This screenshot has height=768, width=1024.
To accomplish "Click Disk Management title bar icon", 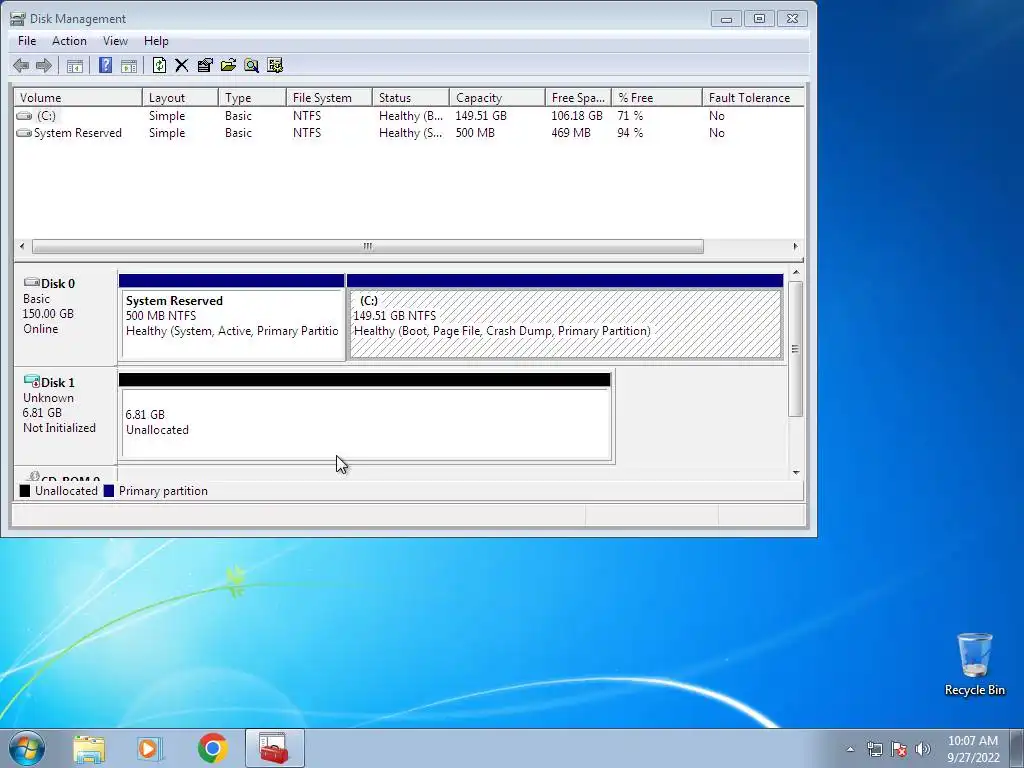I will [x=18, y=19].
